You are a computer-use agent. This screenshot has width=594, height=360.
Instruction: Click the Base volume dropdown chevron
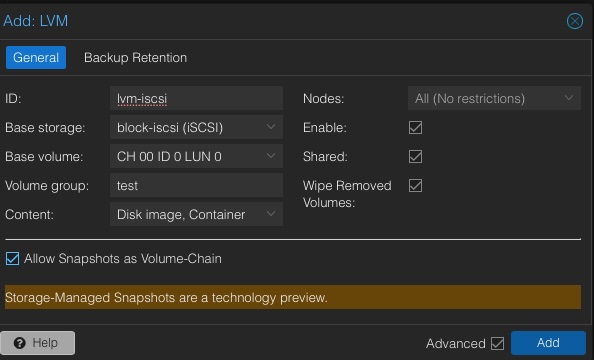pyautogui.click(x=270, y=156)
